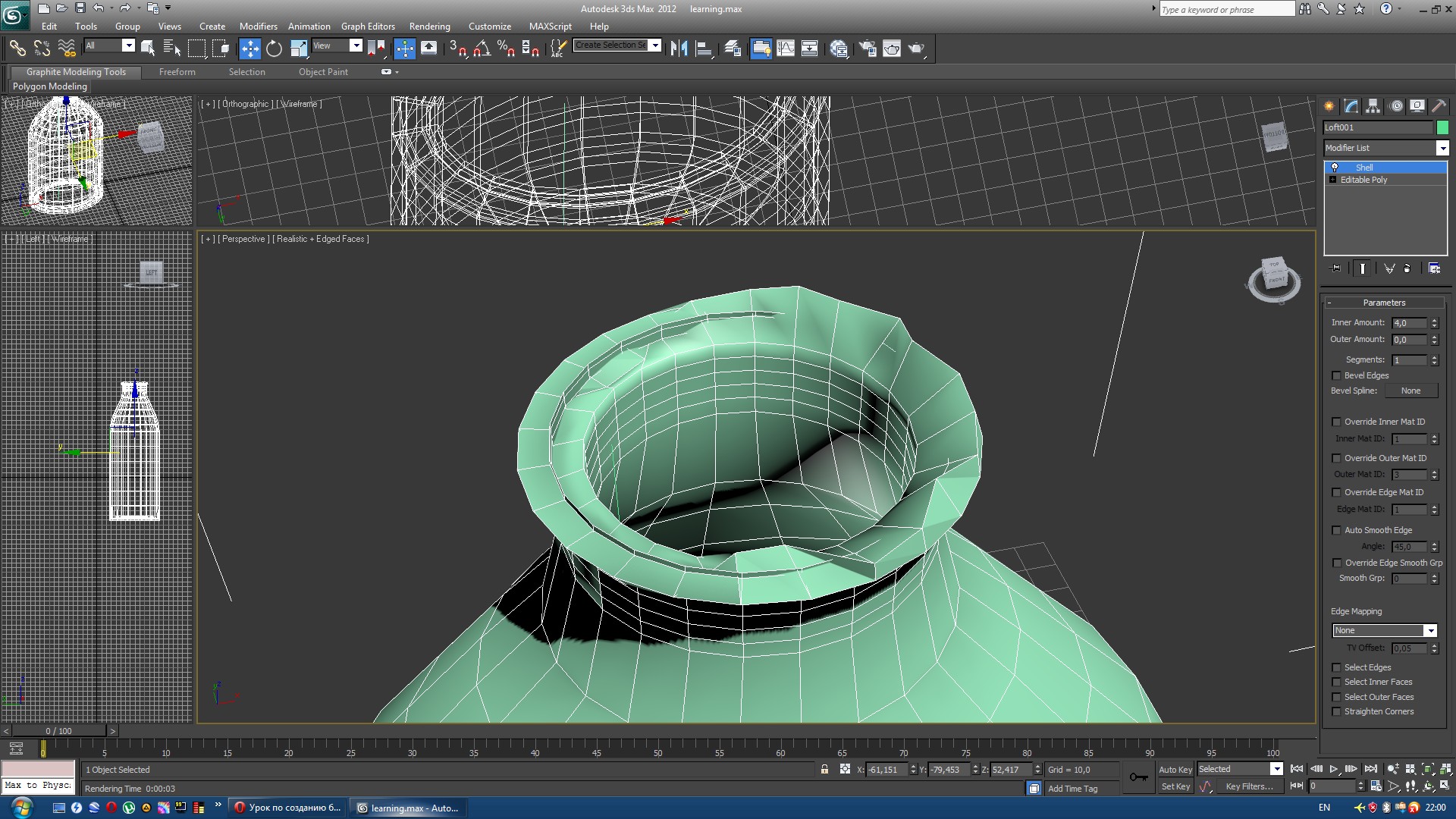This screenshot has height=819, width=1456.
Task: Open the Hierarchy panel tab icon
Action: [x=1373, y=106]
